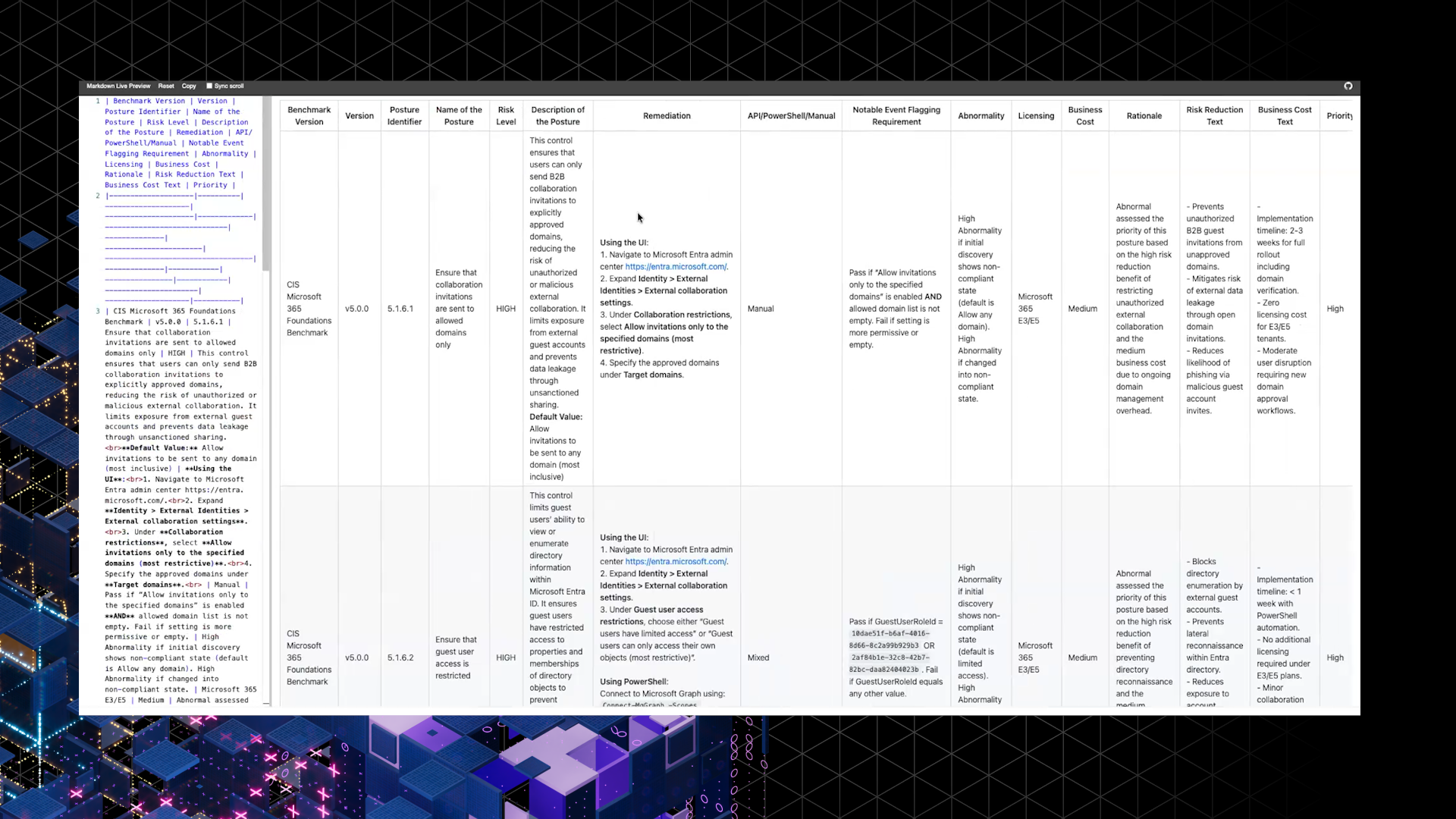Viewport: 1456px width, 819px height.
Task: Click the Benchmark Version column header
Action: click(x=309, y=116)
